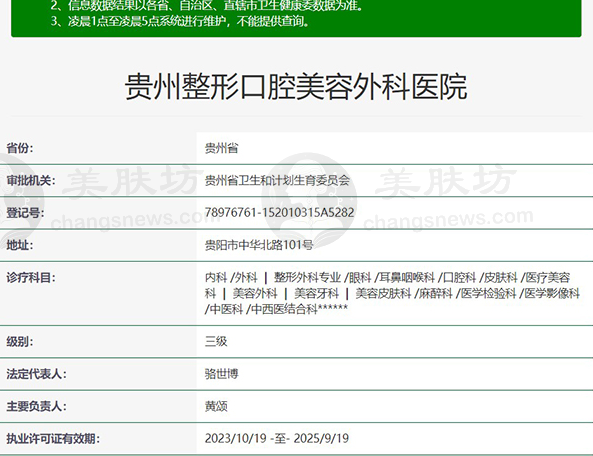This screenshot has height=456, width=593.
Task: Select the 级别 label
Action: 20,341
